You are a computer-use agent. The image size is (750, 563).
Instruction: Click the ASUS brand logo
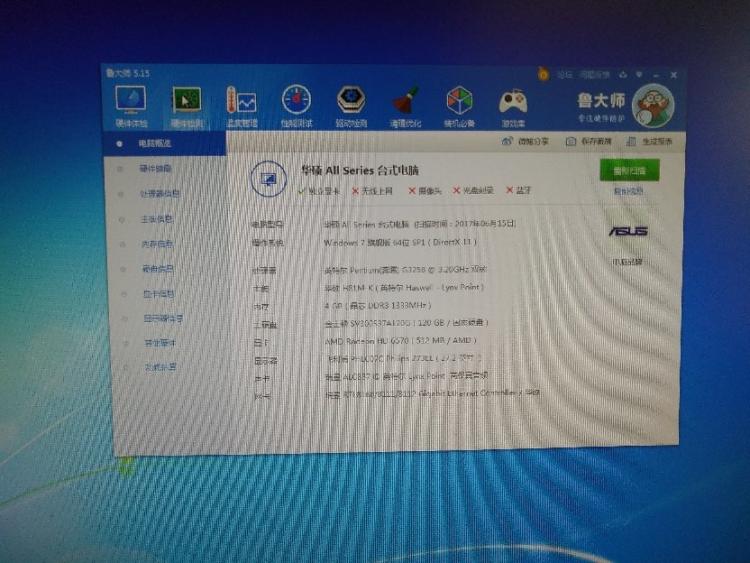(628, 232)
